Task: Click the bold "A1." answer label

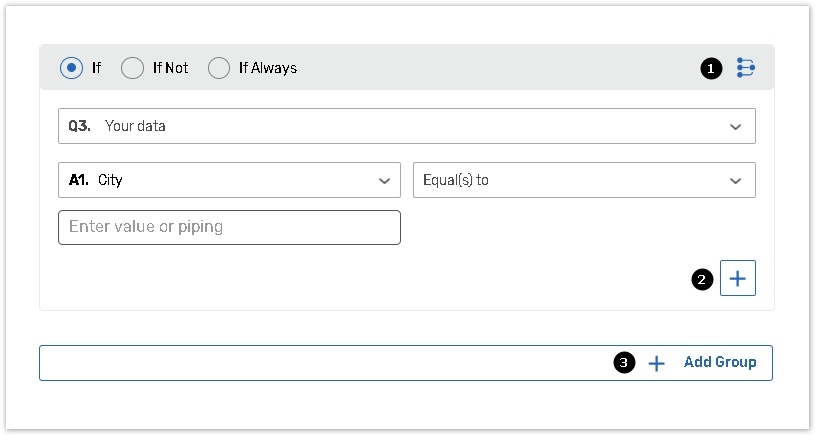Action: click(79, 180)
